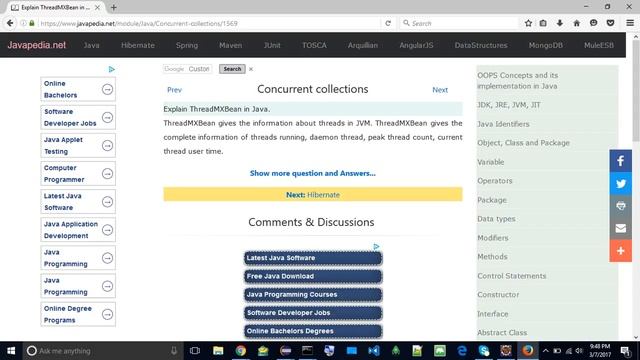Screen dimensions: 640x360
Task: Go to Firefox home icon
Action: (x=576, y=23)
